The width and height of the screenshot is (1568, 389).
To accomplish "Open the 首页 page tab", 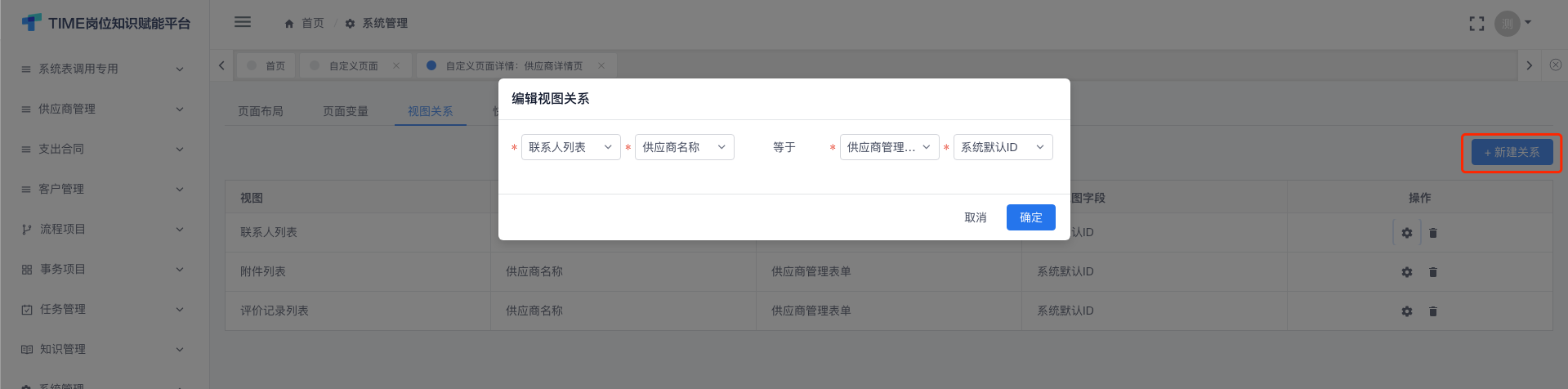I will (x=266, y=65).
